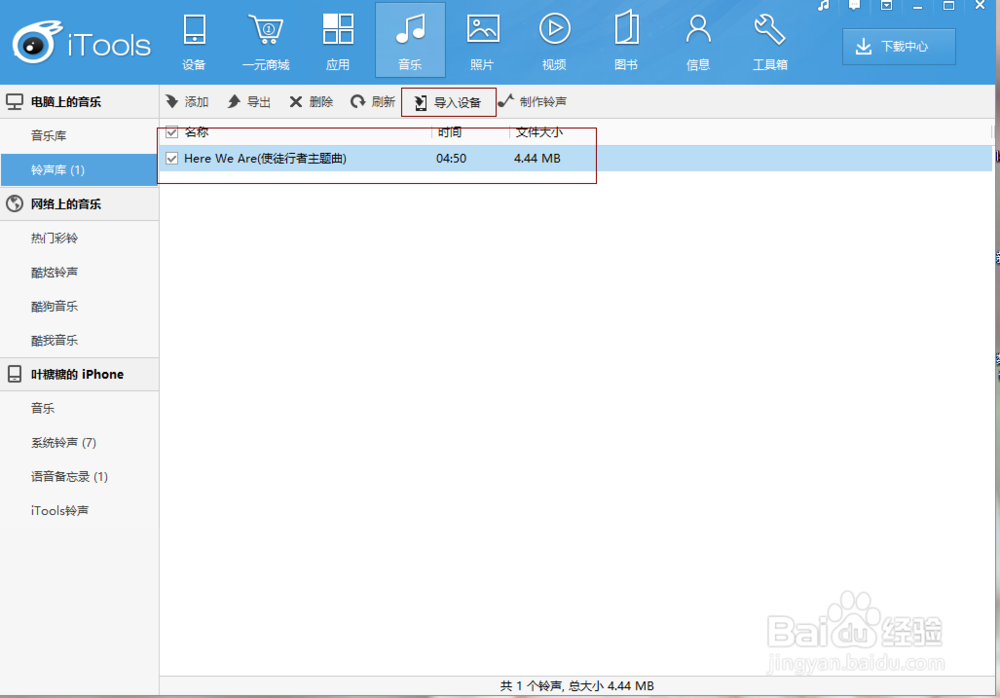Toggle the select-all checkbox beside 名称
This screenshot has width=1000, height=698.
(172, 132)
